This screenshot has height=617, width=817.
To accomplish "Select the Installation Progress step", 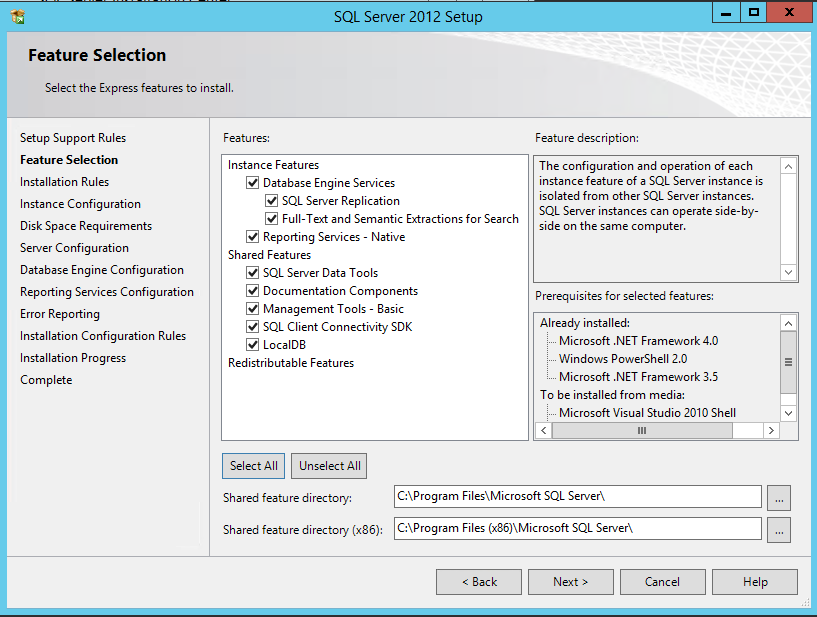I will [x=73, y=358].
